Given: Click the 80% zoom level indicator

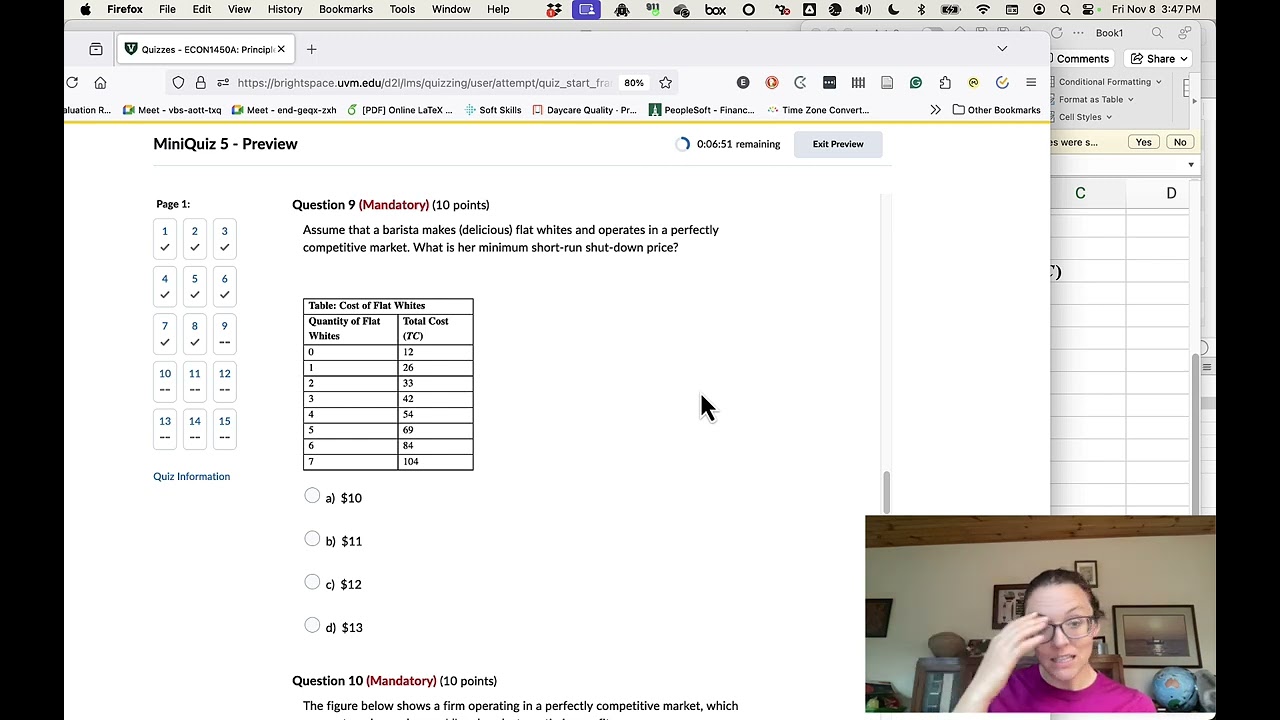Looking at the screenshot, I should coord(634,83).
